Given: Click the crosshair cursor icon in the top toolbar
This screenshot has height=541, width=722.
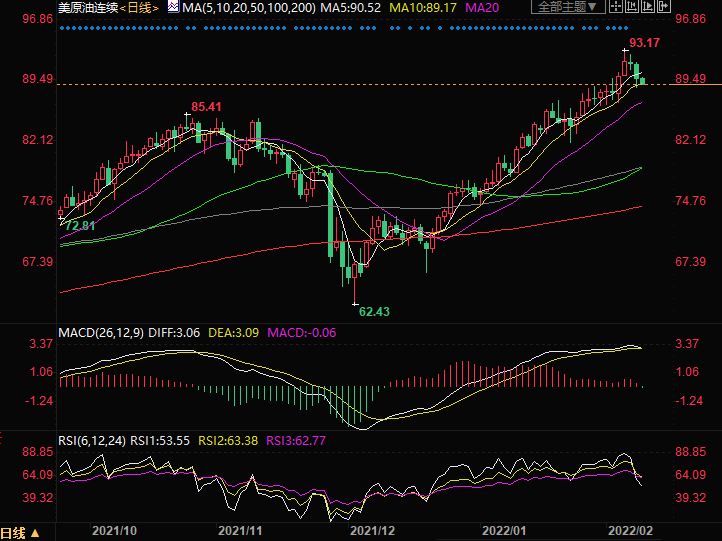Looking at the screenshot, I should (614, 7).
